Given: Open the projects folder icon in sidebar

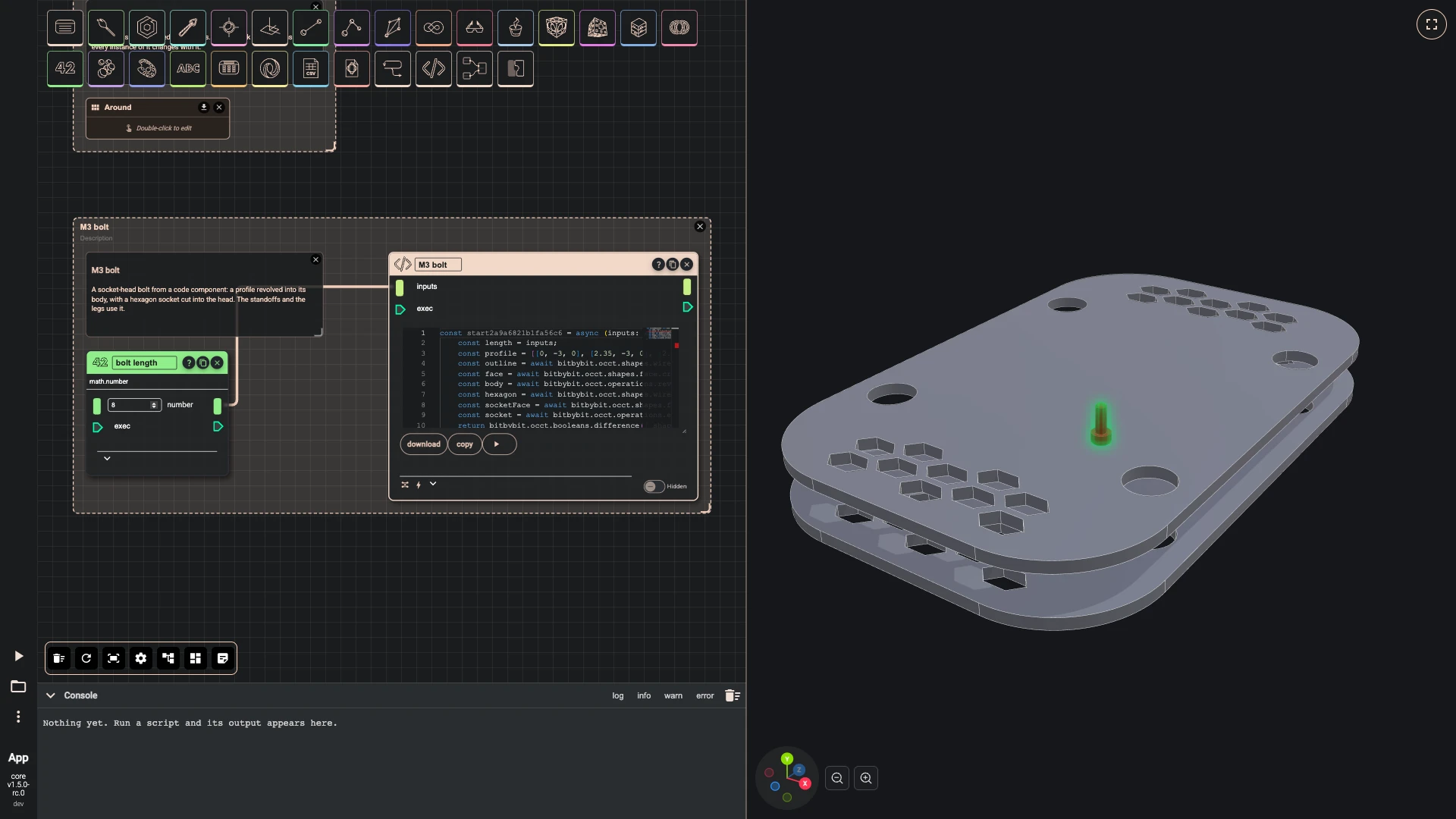Looking at the screenshot, I should pyautogui.click(x=18, y=686).
